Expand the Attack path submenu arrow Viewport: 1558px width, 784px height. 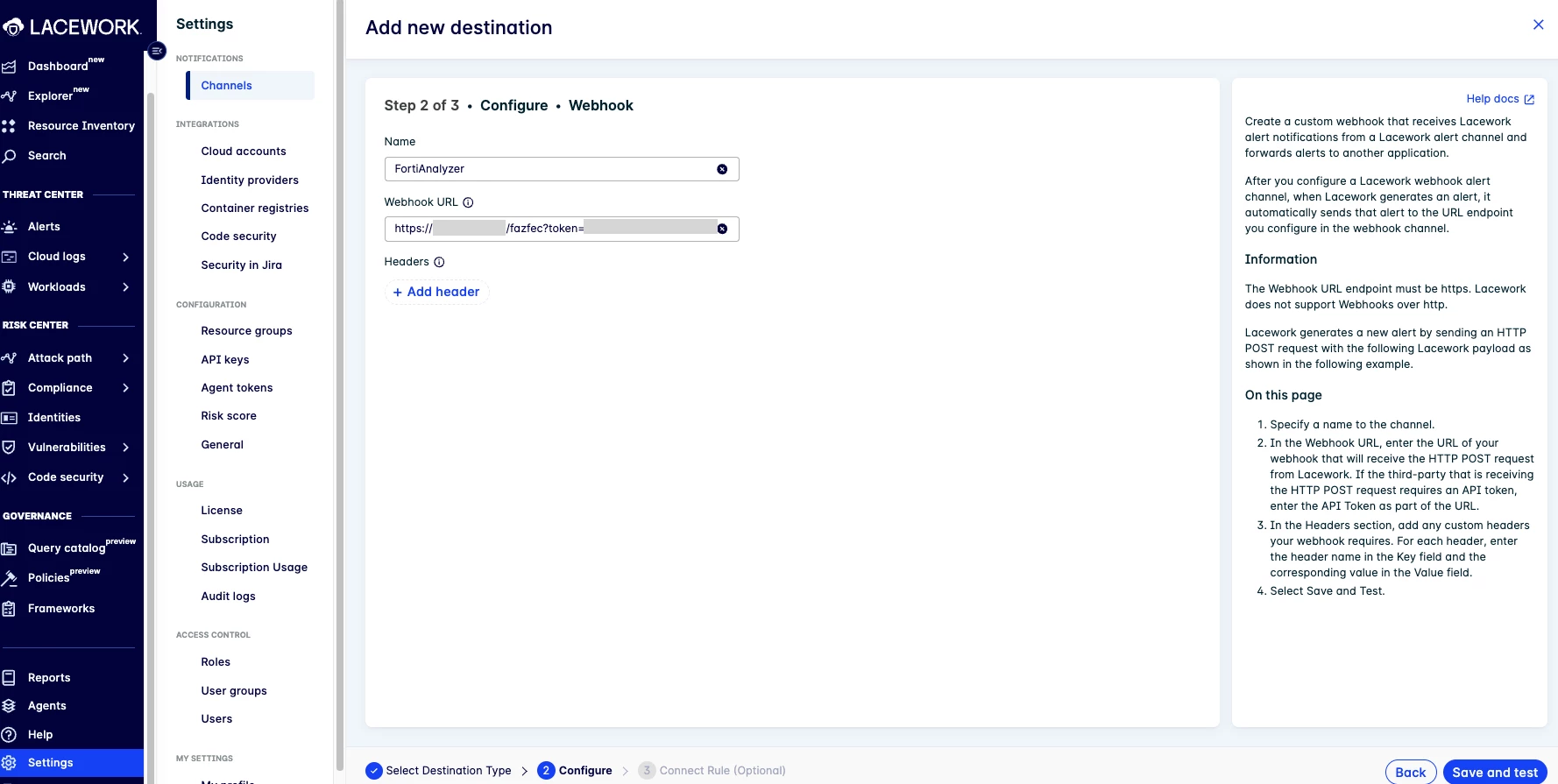coord(125,358)
